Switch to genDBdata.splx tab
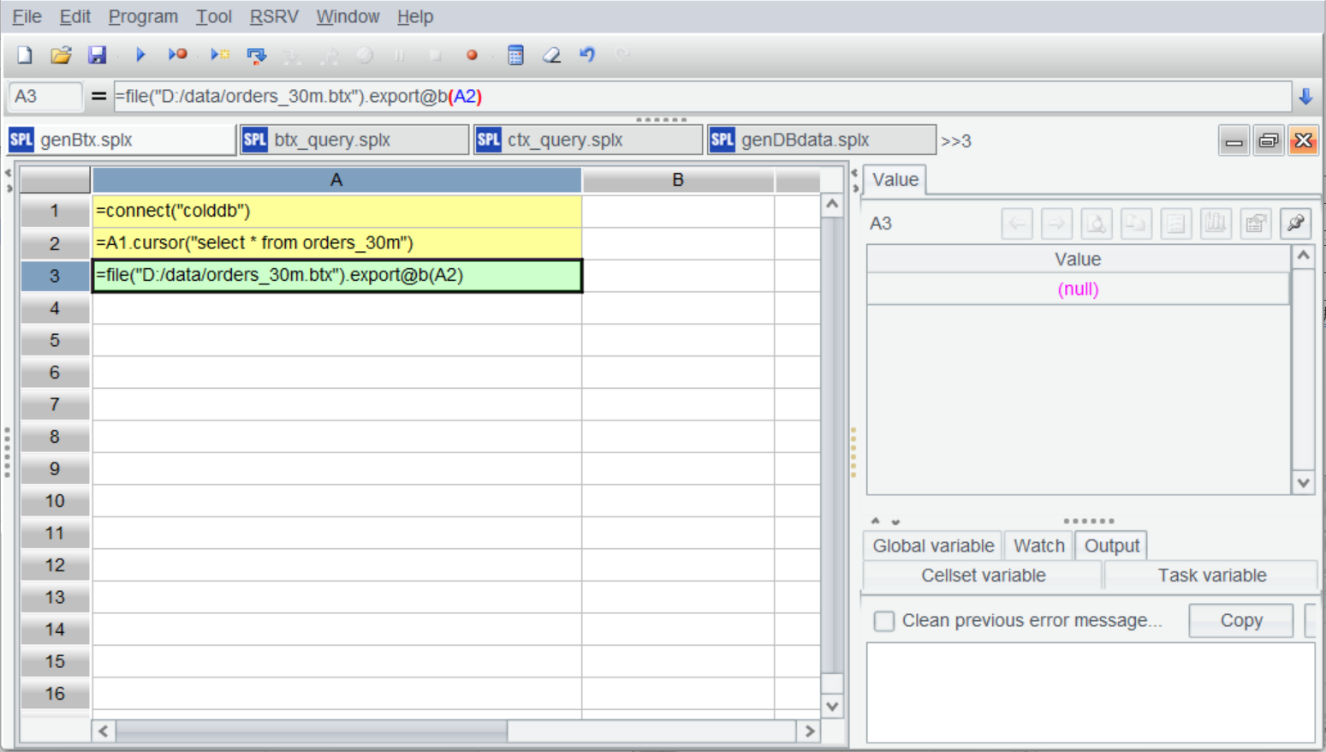The width and height of the screenshot is (1326, 752). [822, 140]
